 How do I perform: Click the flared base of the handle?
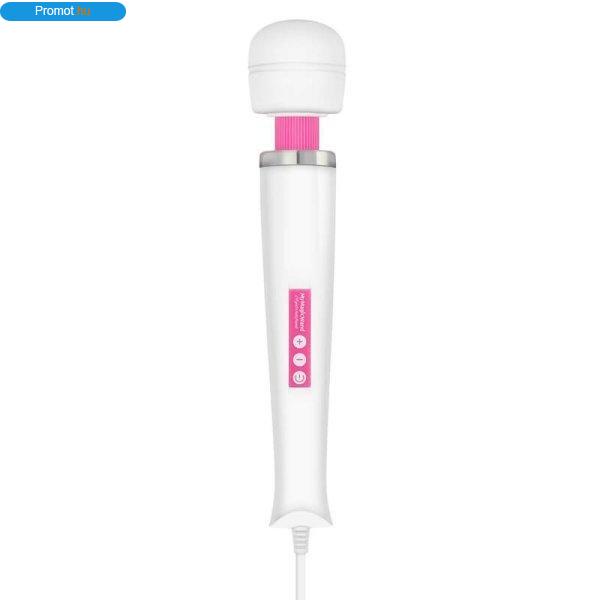(x=300, y=513)
